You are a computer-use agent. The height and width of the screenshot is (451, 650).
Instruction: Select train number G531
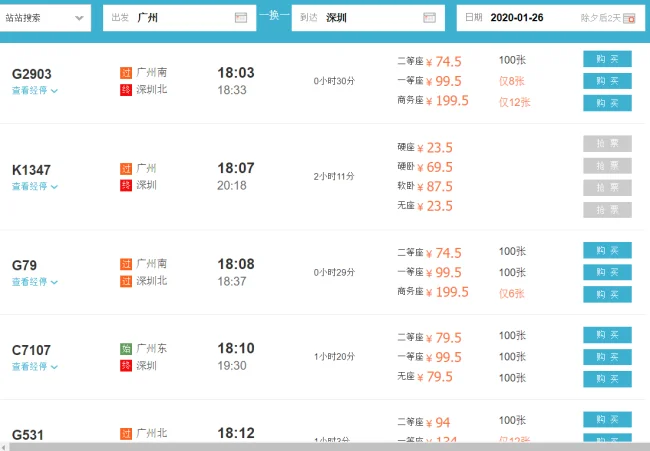(x=27, y=435)
